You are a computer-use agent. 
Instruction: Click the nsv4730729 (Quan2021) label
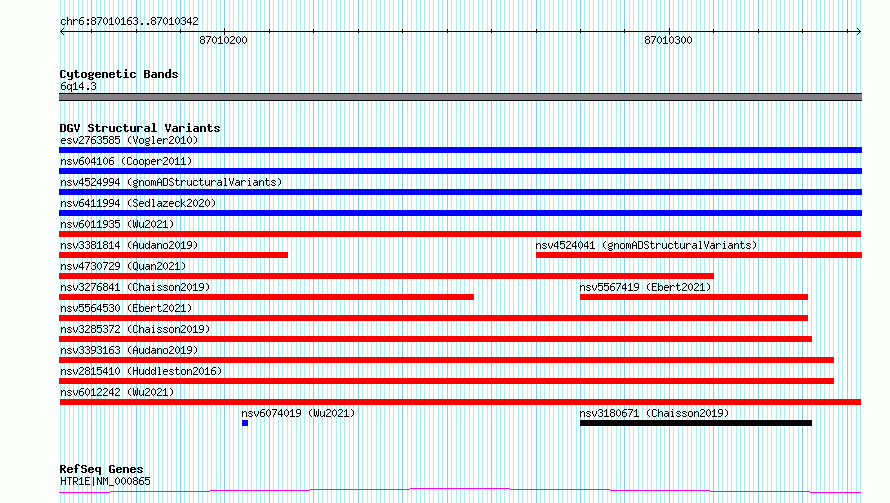[123, 266]
